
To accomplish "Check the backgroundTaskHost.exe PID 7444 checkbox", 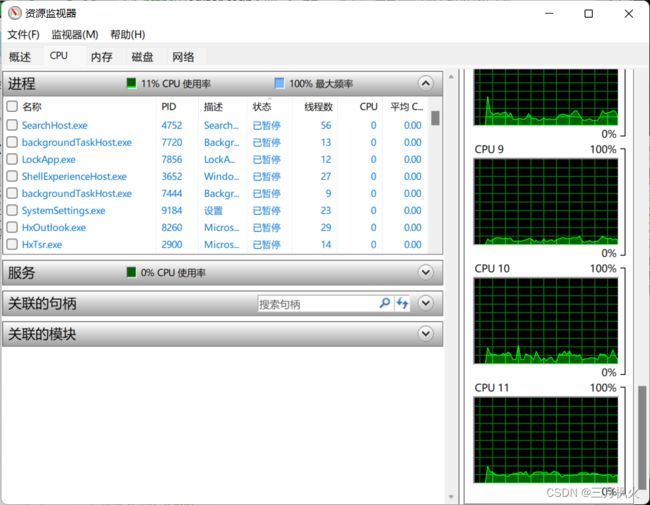I will click(x=12, y=193).
